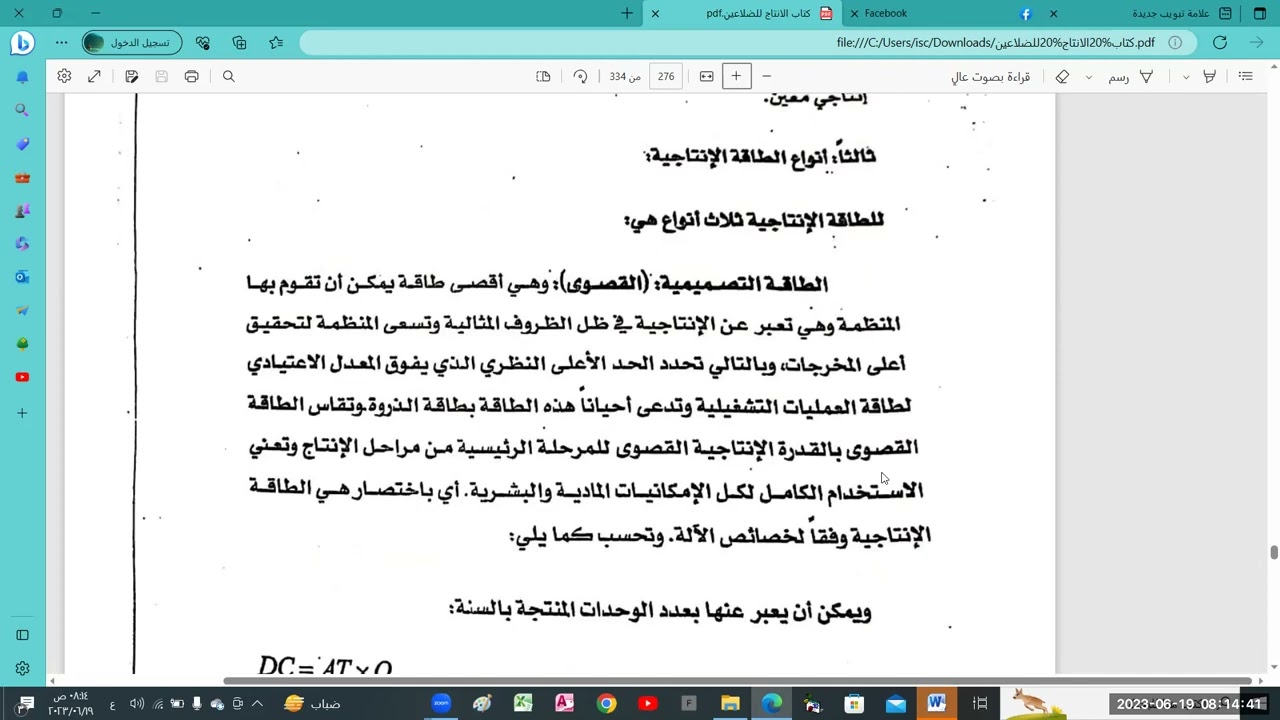Zoom in with the plus button
Screen dimensions: 1280x720
pyautogui.click(x=736, y=76)
